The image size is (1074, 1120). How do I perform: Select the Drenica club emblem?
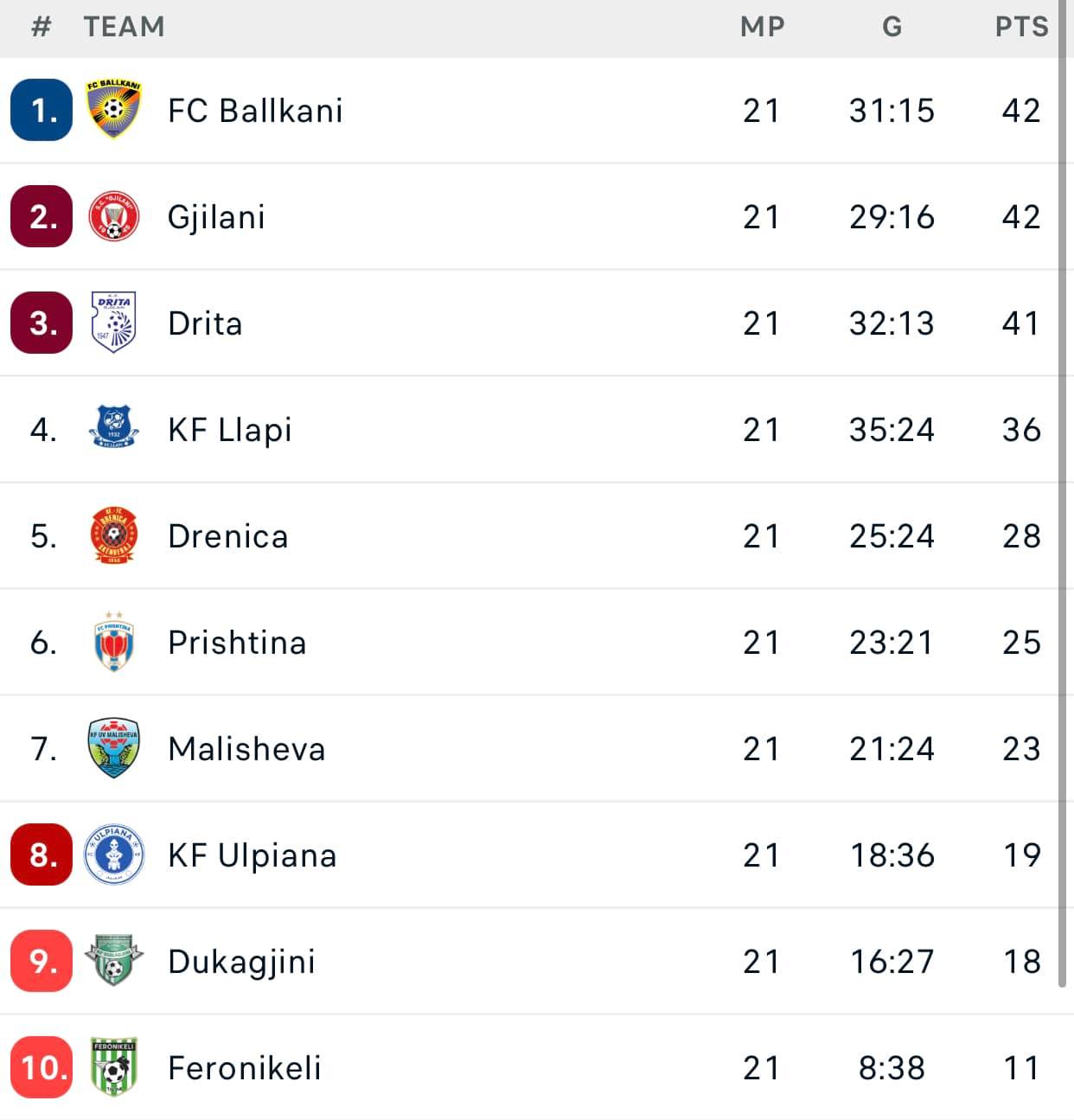(x=113, y=535)
